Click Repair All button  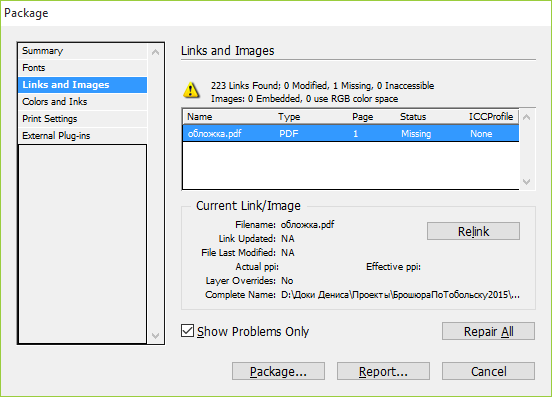coord(488,331)
